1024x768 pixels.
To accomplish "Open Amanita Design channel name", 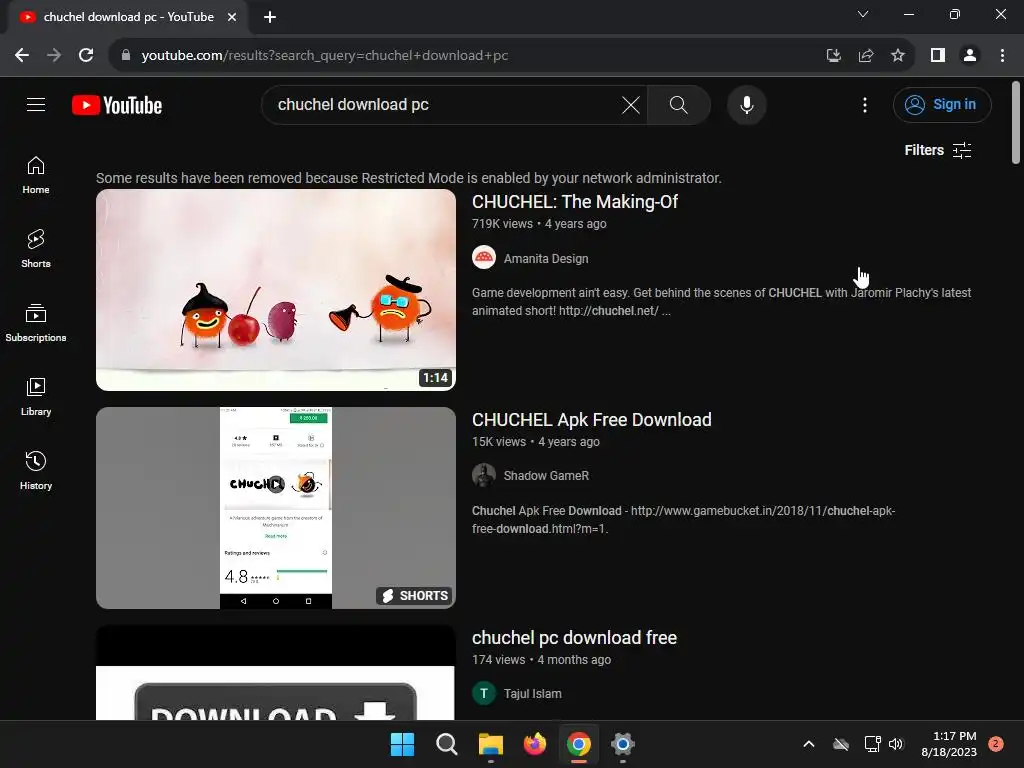I will (x=546, y=259).
